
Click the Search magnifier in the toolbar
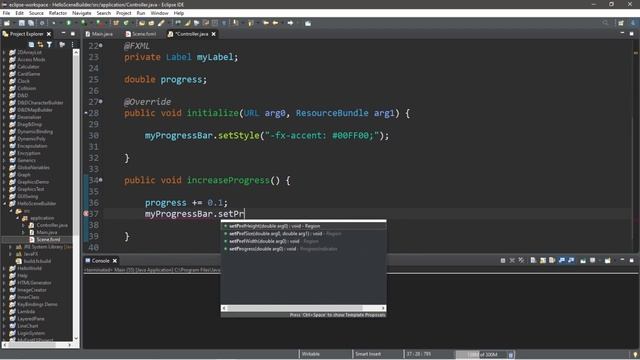[x=605, y=23]
